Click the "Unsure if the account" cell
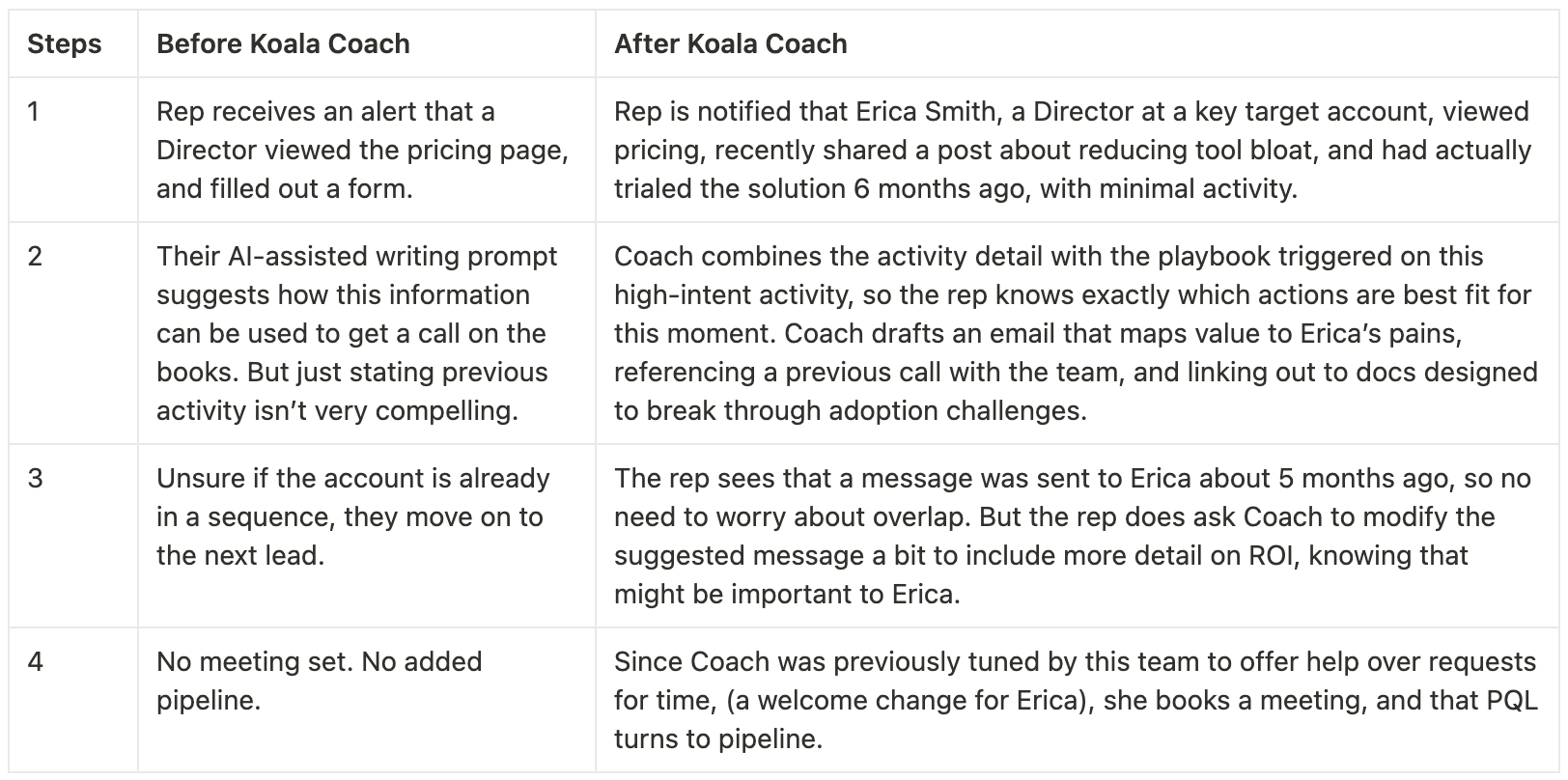The image size is (1568, 780). 352,479
